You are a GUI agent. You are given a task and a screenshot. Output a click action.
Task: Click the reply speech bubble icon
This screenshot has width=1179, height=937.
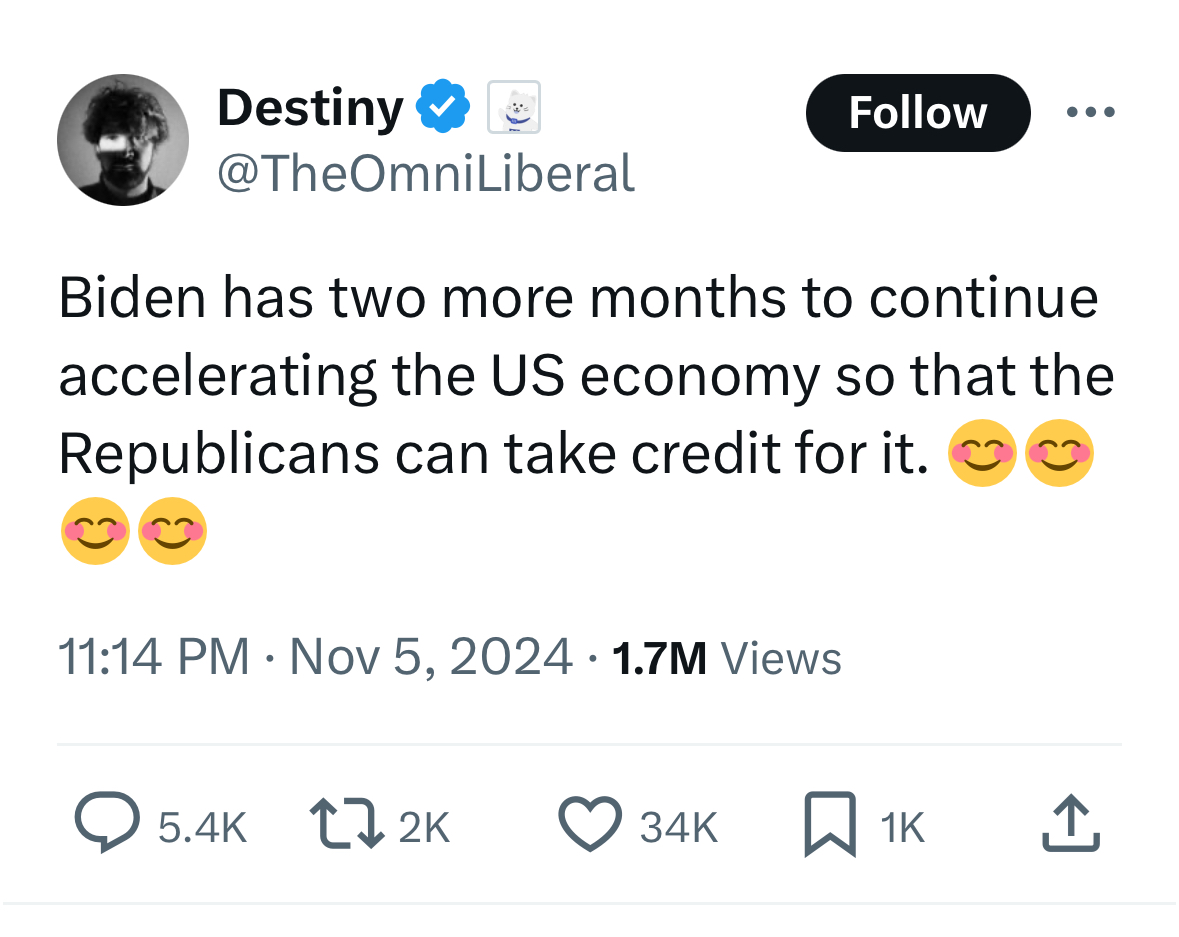(107, 825)
